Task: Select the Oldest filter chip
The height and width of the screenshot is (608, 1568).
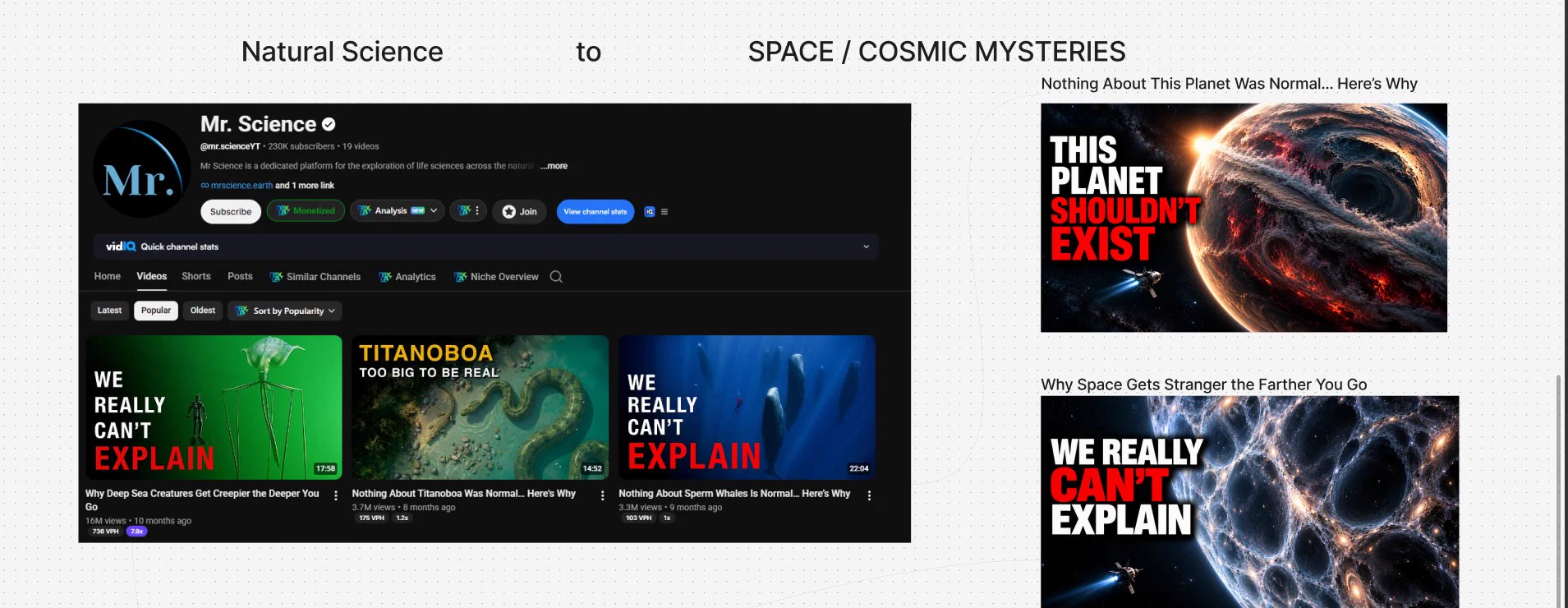Action: (203, 311)
